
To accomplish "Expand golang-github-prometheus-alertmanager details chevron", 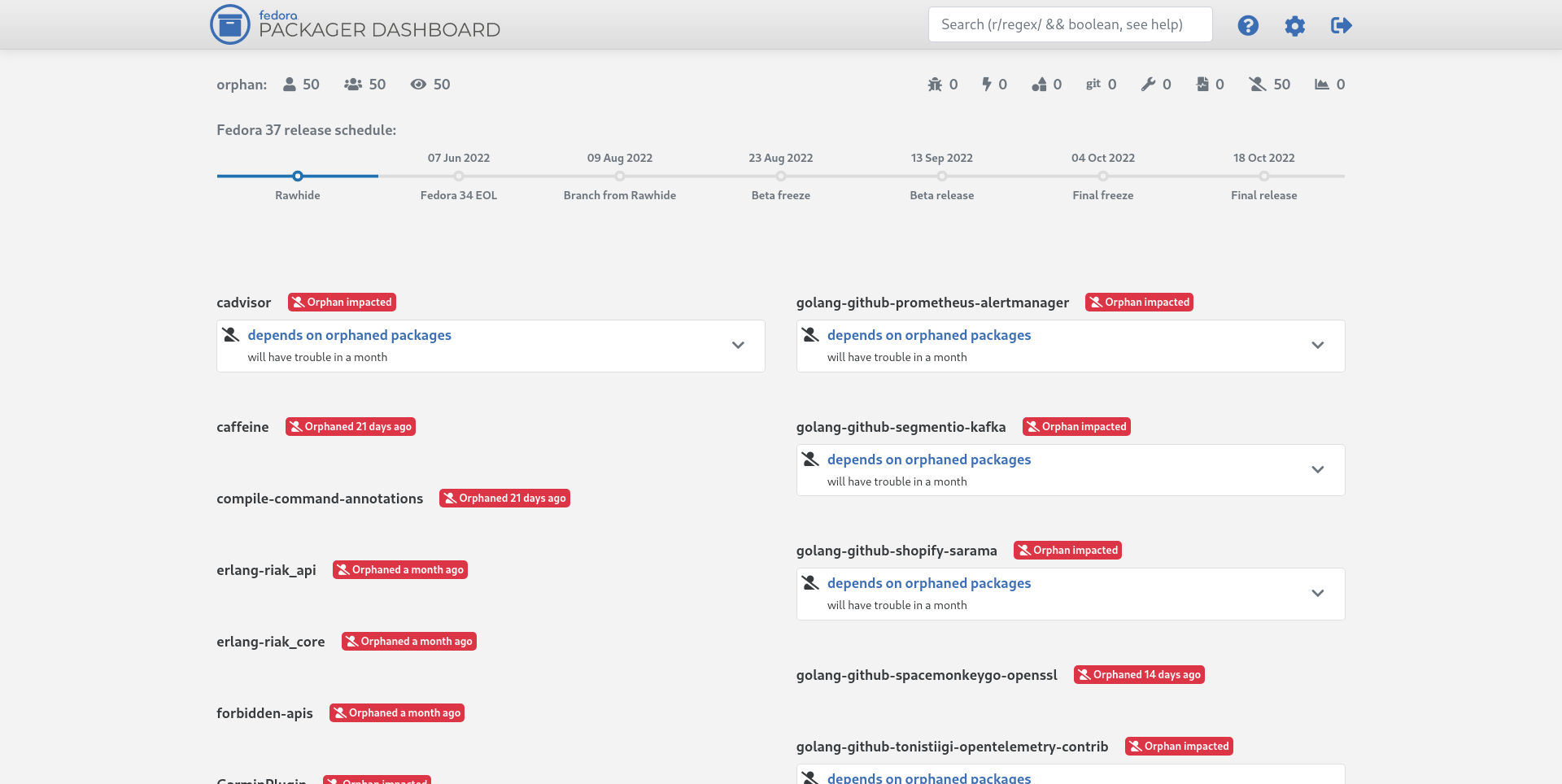I will pyautogui.click(x=1318, y=346).
